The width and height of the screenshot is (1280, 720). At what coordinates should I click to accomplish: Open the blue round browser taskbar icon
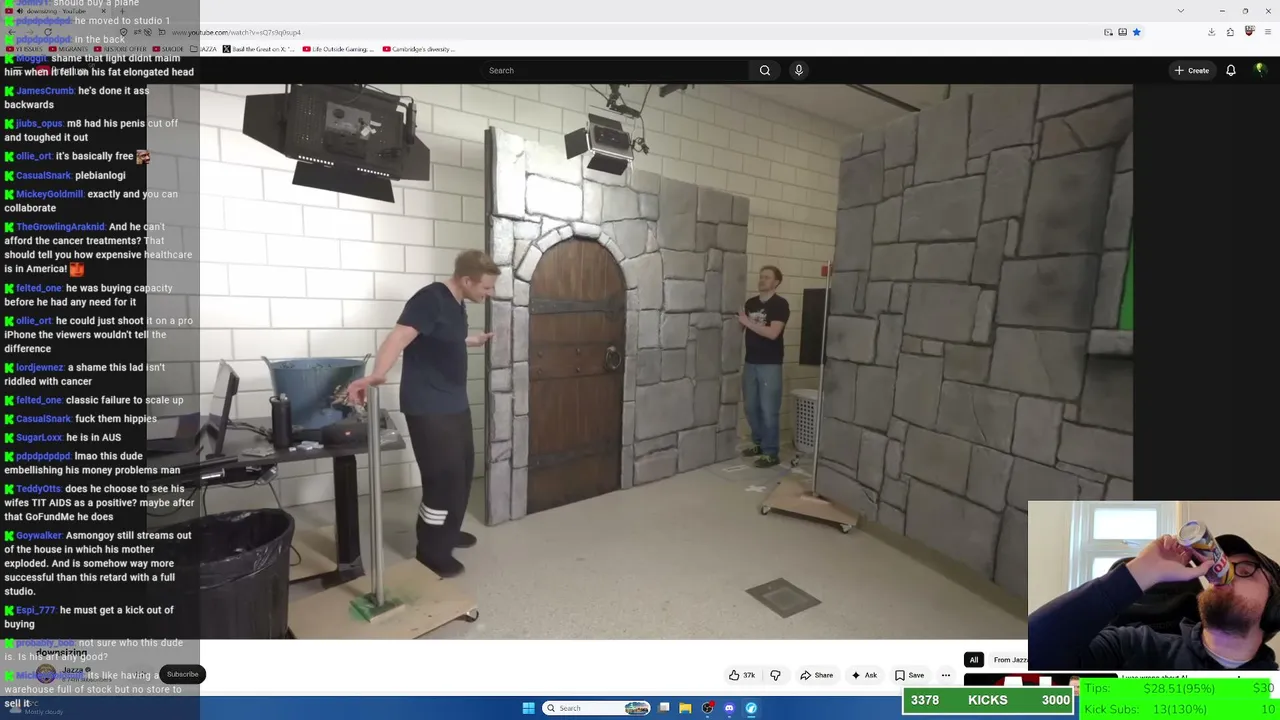click(x=751, y=708)
